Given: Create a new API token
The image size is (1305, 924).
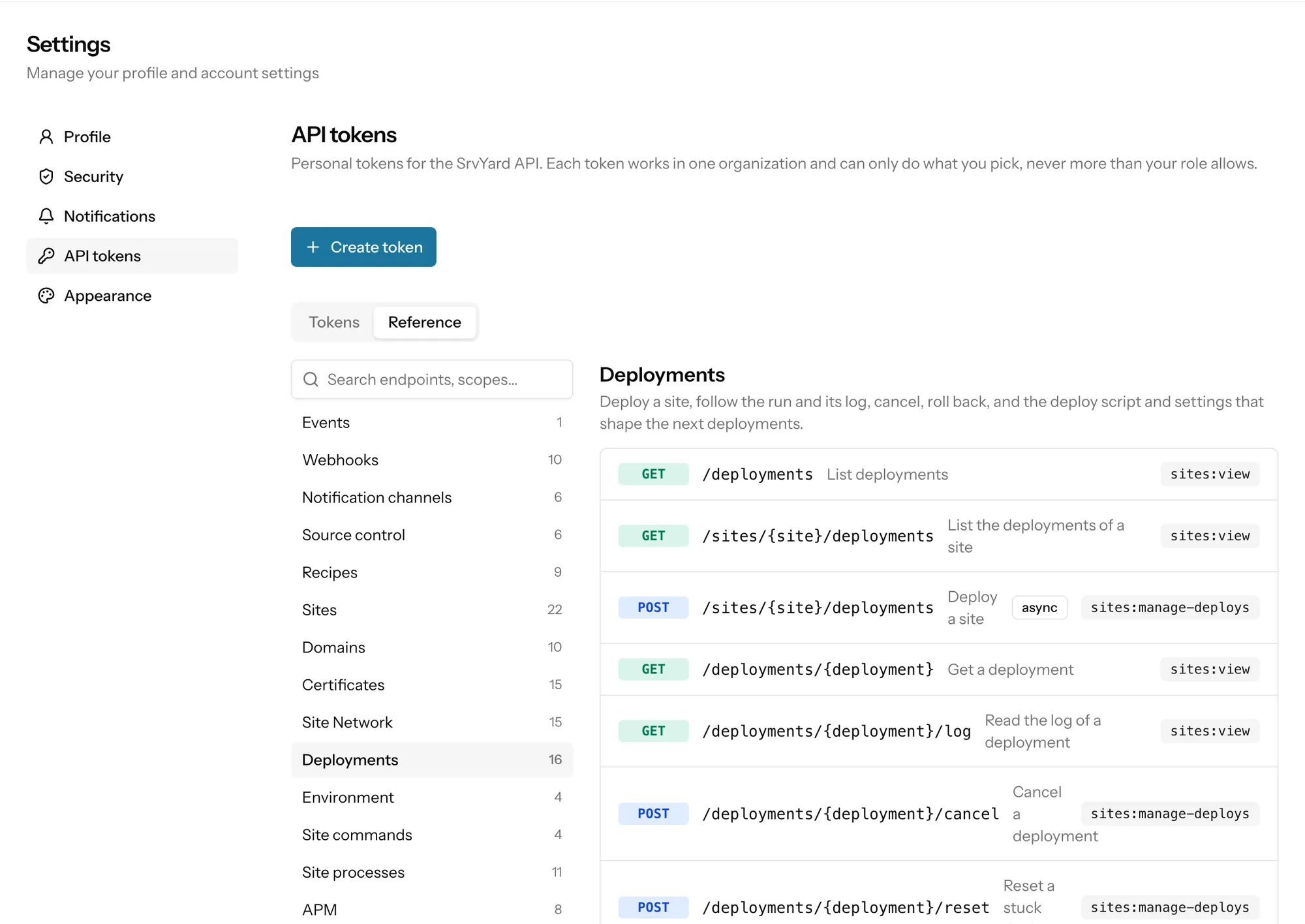Looking at the screenshot, I should coord(363,247).
